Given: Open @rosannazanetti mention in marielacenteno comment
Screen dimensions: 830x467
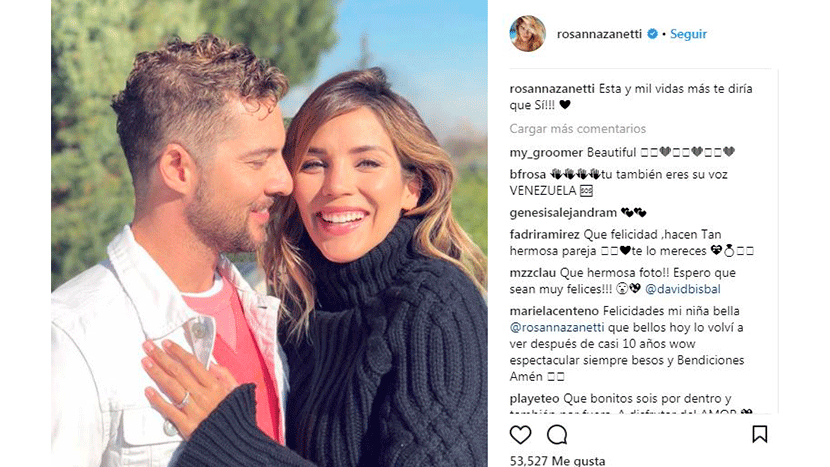Looking at the screenshot, I should pyautogui.click(x=557, y=327).
